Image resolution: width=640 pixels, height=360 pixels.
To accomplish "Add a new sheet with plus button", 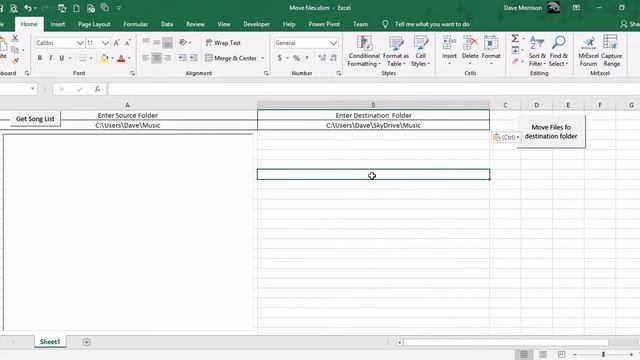I will coord(87,342).
